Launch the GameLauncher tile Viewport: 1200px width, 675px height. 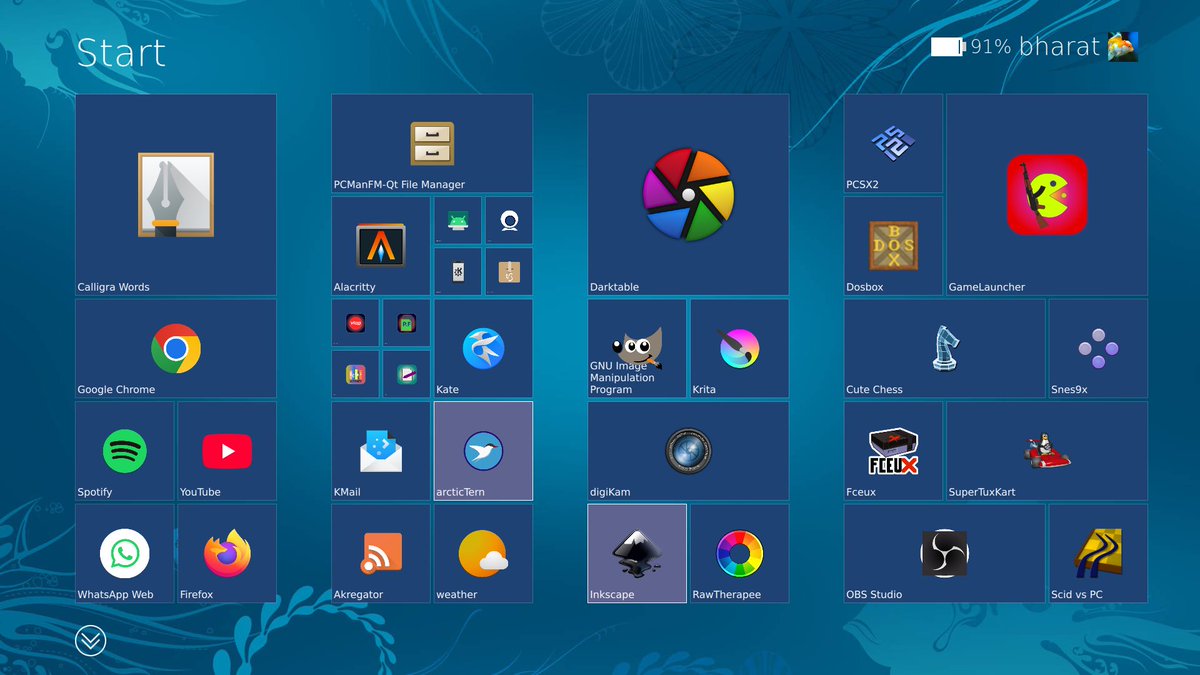1047,195
